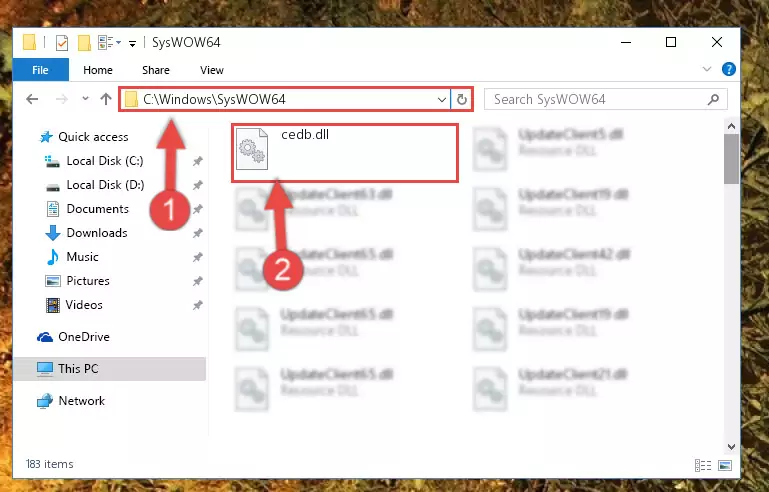Image resolution: width=769 pixels, height=492 pixels.
Task: Click the pin icon beside Videos
Action: [x=198, y=305]
